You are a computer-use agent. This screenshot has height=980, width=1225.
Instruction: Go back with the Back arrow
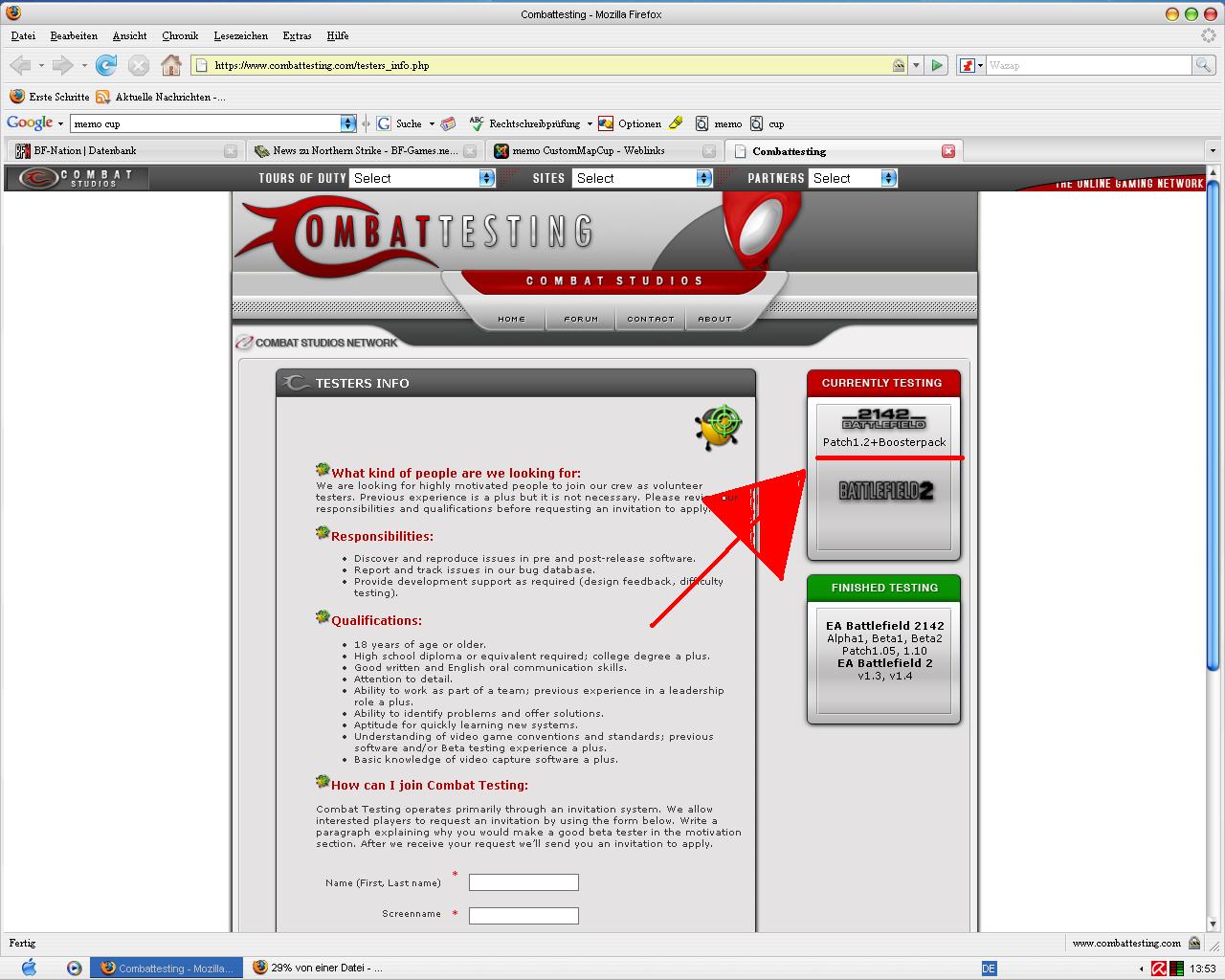20,65
